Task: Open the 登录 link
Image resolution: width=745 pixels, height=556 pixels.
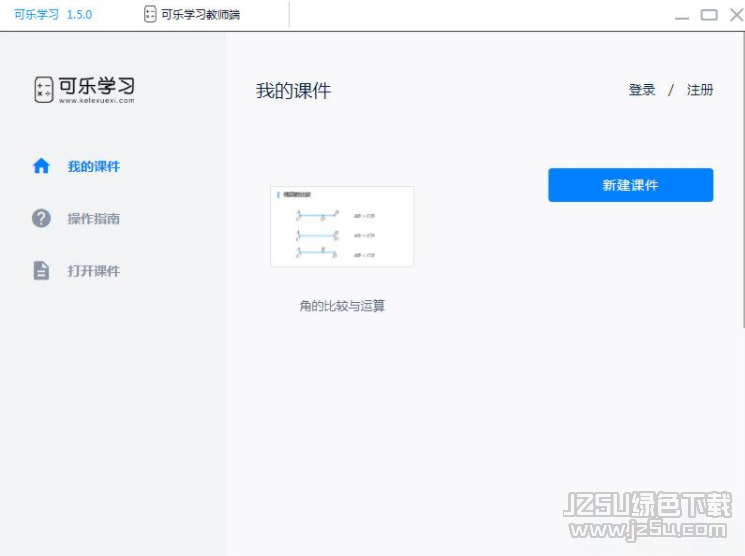Action: (642, 90)
